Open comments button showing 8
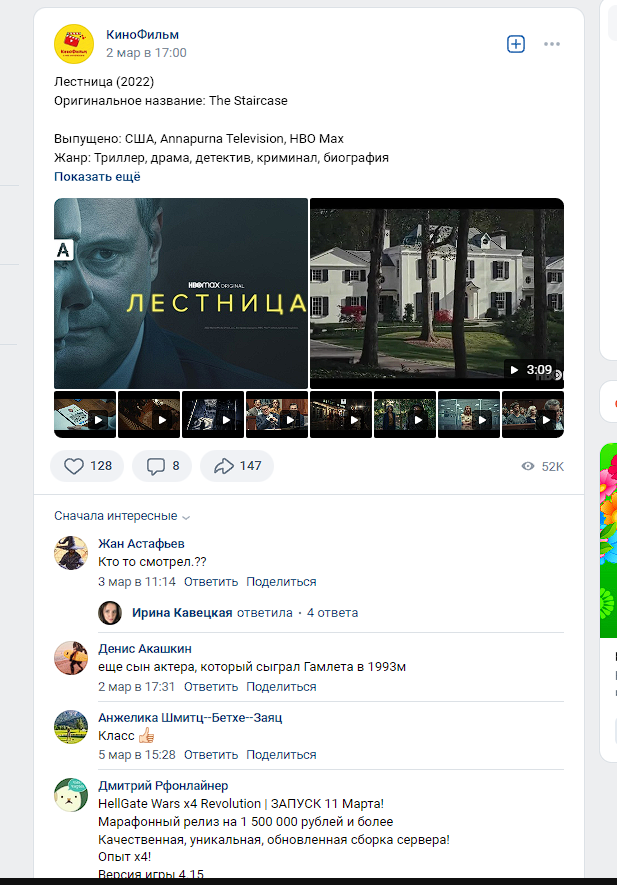Viewport: 617px width, 885px height. [x=162, y=466]
